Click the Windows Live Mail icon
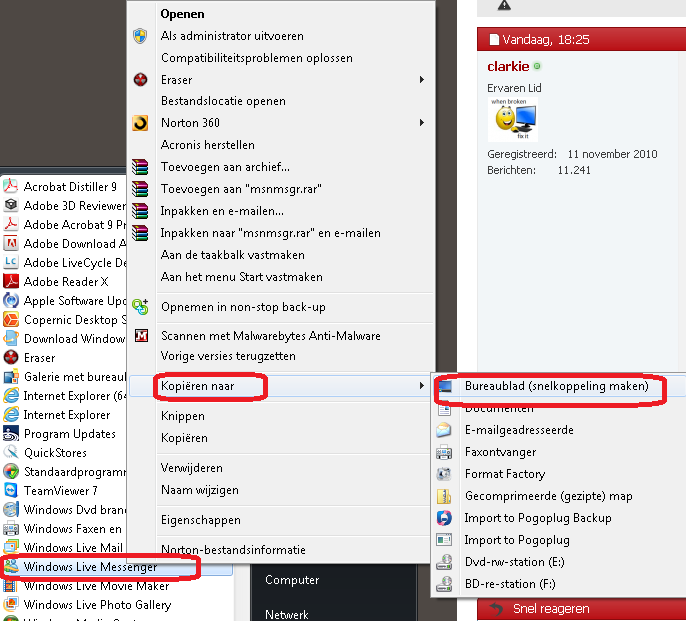Image resolution: width=686 pixels, height=621 pixels. point(10,547)
